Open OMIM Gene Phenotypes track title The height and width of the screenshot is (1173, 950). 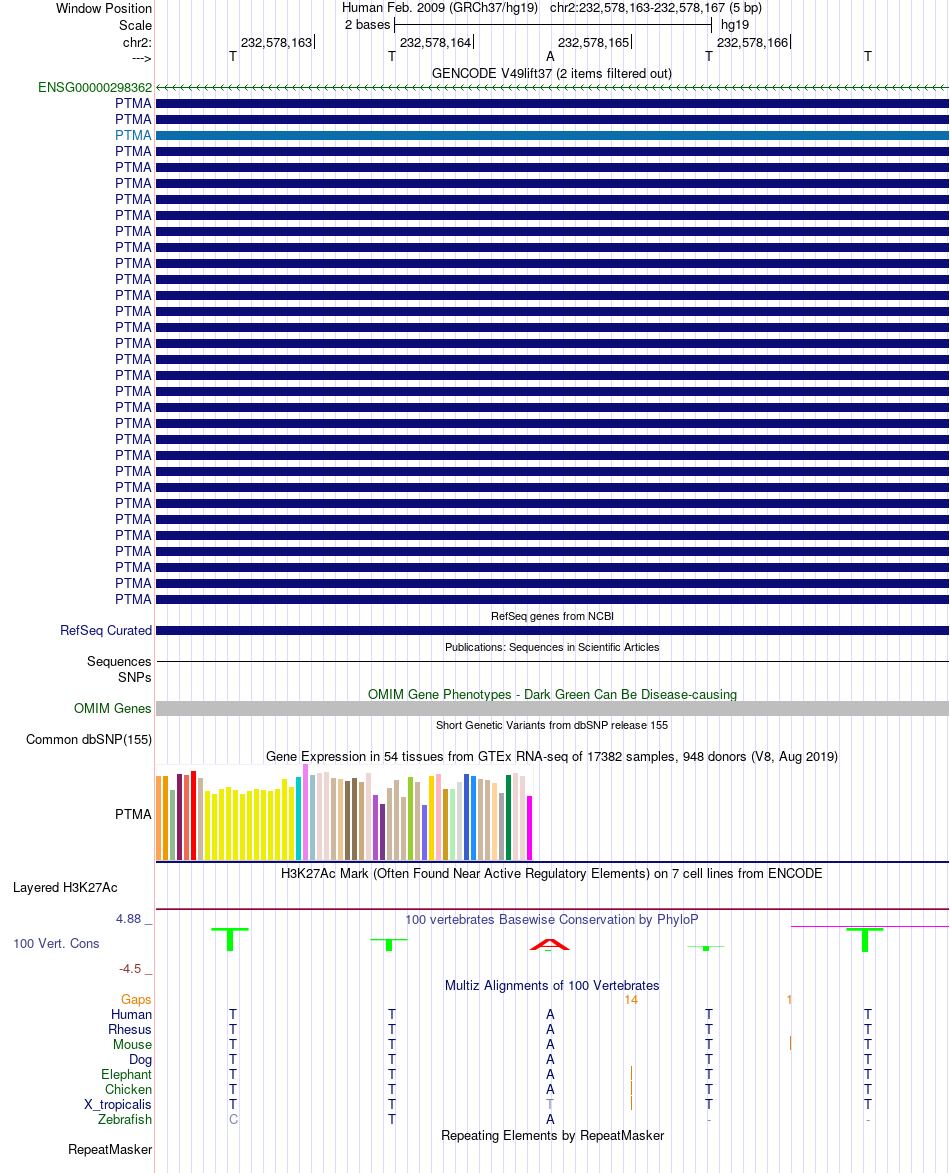[552, 694]
